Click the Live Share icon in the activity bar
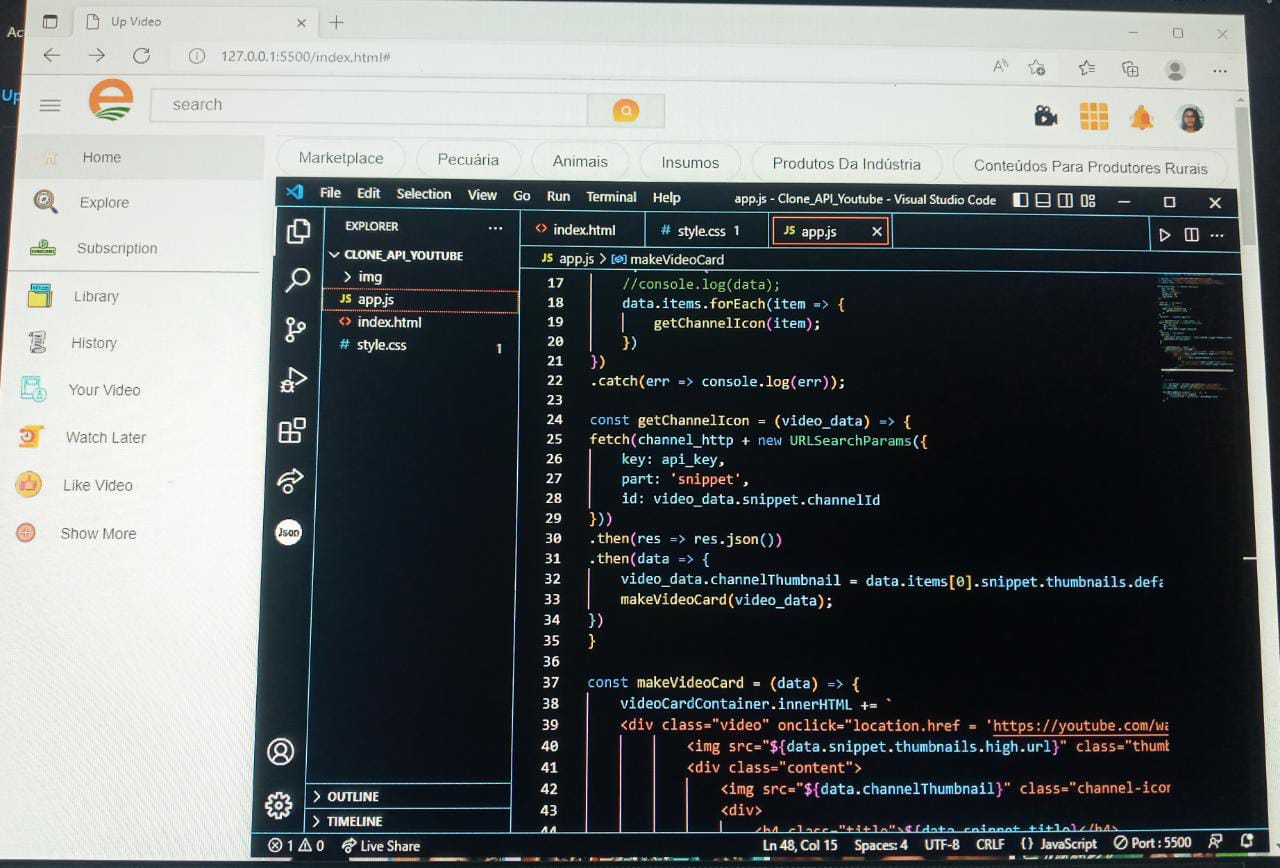This screenshot has width=1280, height=868. click(289, 481)
